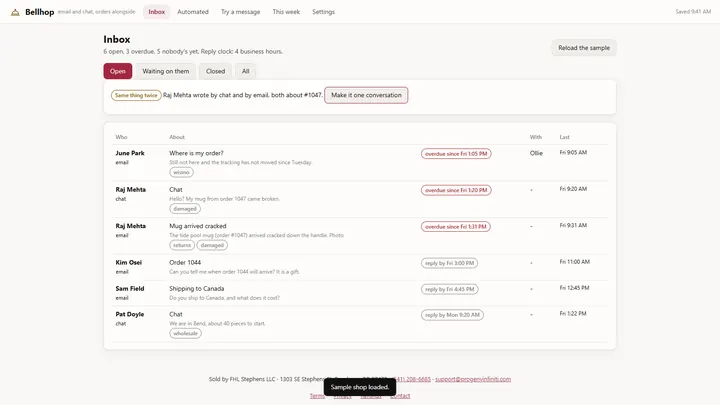Open Raj Mehta's chat conversation
This screenshot has height=405, width=720.
point(360,199)
